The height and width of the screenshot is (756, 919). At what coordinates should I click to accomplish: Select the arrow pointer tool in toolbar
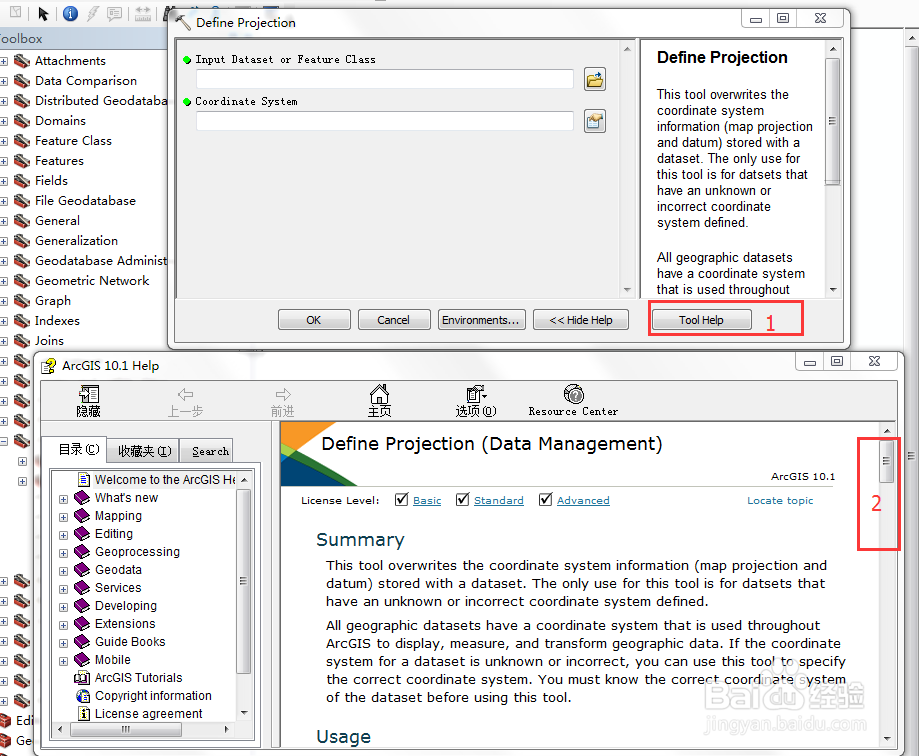coord(43,13)
